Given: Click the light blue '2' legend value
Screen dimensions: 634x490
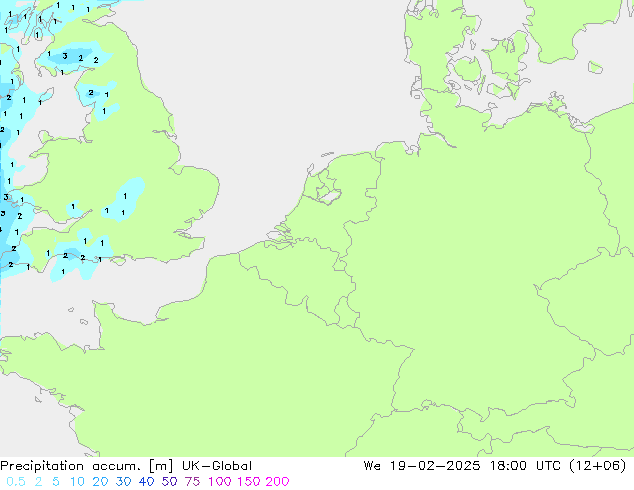Looking at the screenshot, I should click(38, 482).
